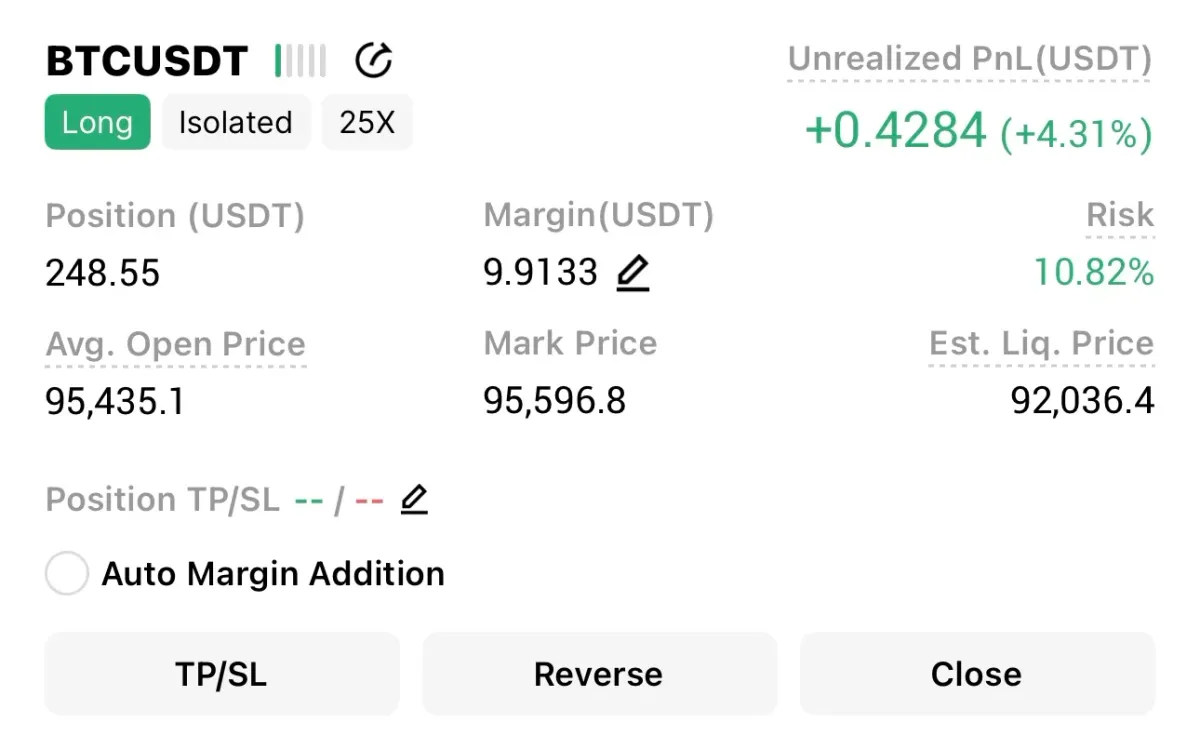Tap the +0.4284 unrealized profit value
This screenshot has width=1200, height=749.
pyautogui.click(x=895, y=132)
